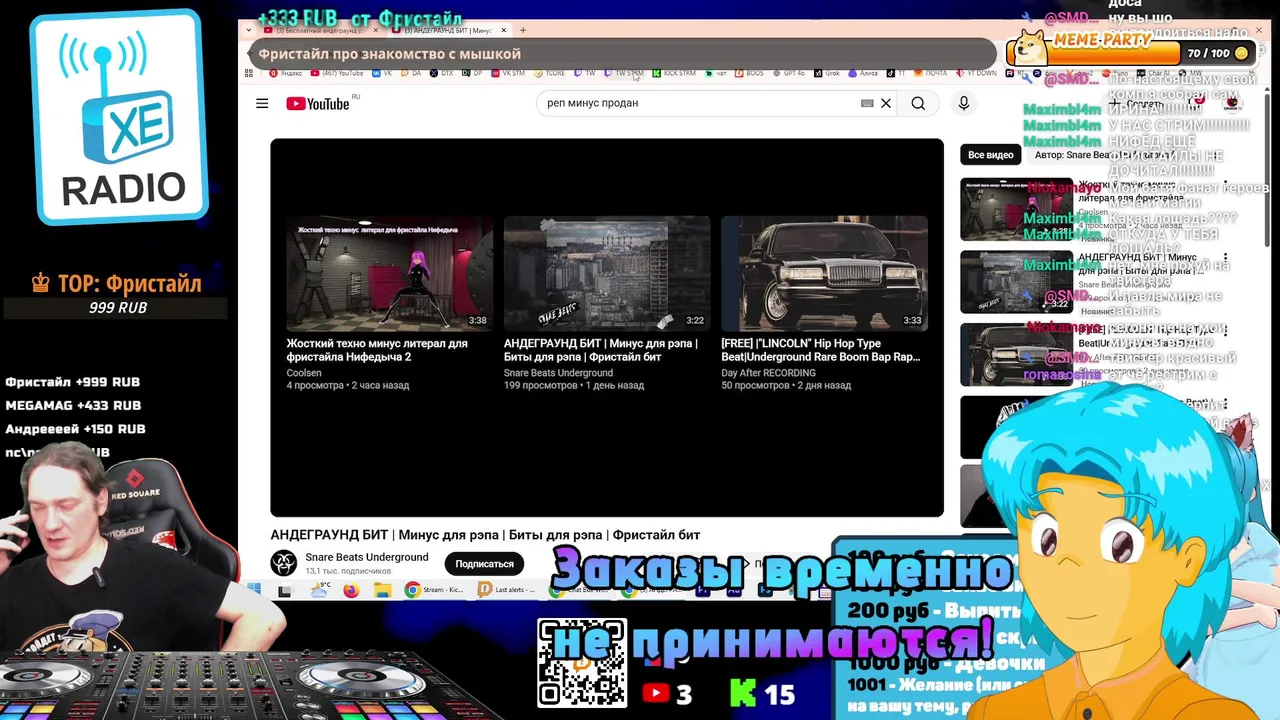This screenshot has width=1280, height=720.
Task: Open the Алиса bookmark
Action: 861,73
